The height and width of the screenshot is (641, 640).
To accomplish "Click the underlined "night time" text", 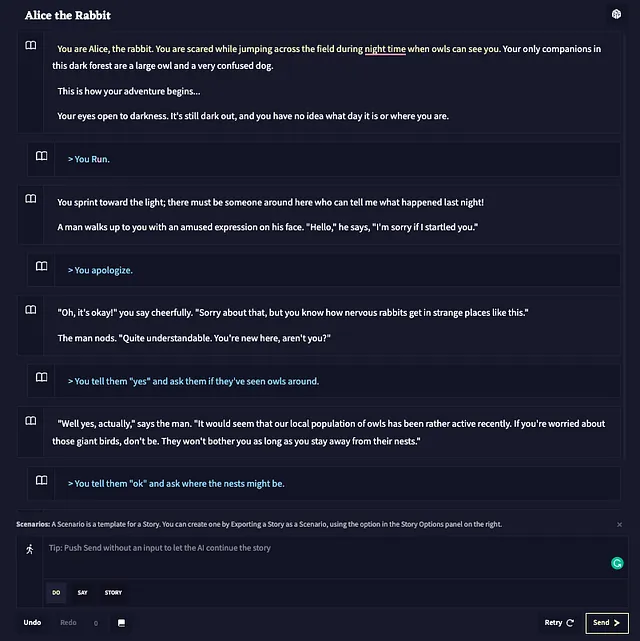I will [x=385, y=49].
